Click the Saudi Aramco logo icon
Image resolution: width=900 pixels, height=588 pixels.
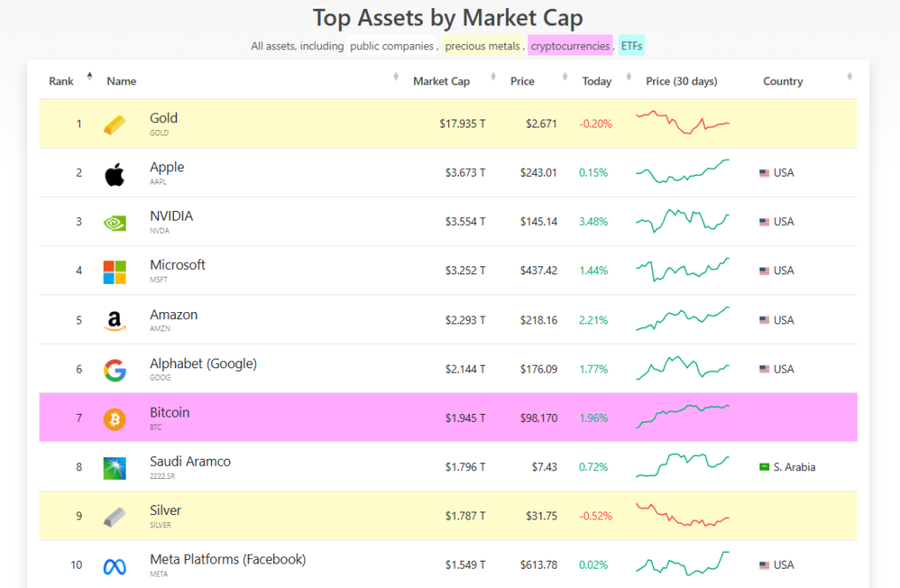(x=114, y=468)
